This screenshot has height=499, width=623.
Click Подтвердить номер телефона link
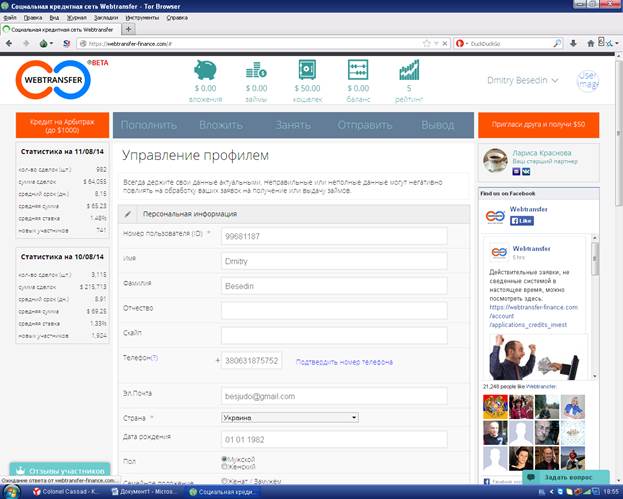344,362
